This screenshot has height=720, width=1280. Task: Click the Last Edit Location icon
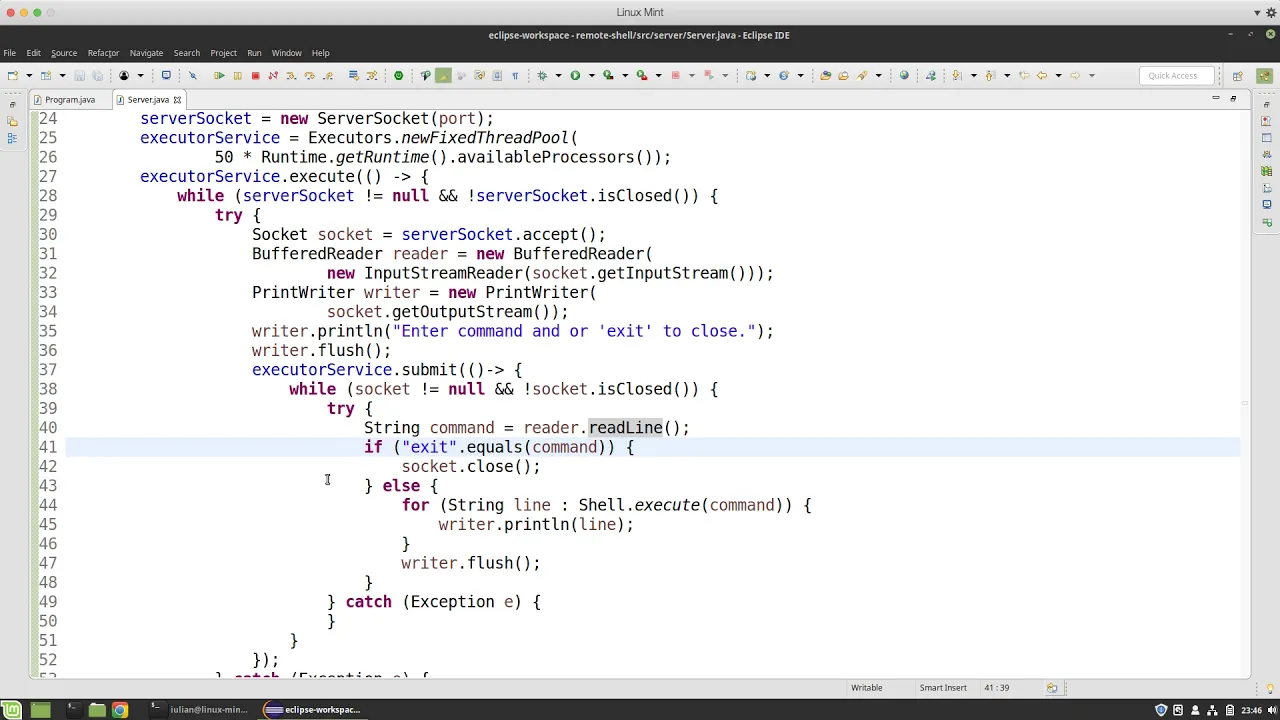point(1024,75)
